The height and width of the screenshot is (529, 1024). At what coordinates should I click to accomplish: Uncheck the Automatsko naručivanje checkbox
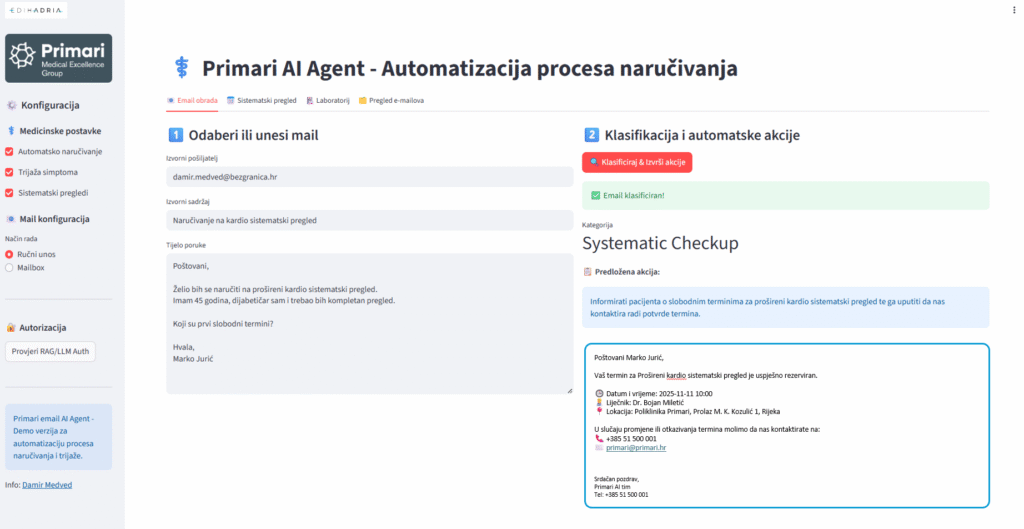click(10, 151)
